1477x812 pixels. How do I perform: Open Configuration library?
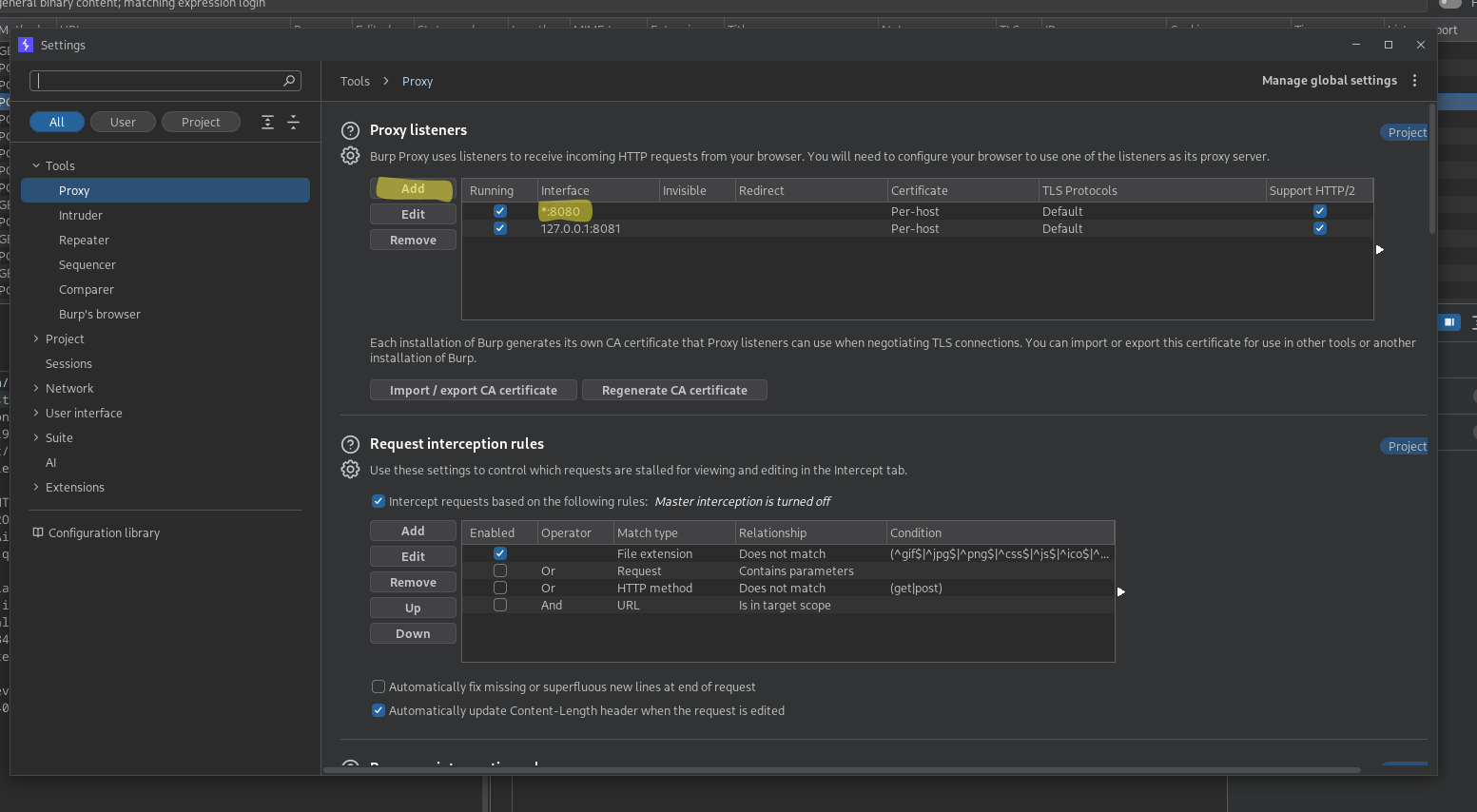click(x=104, y=533)
